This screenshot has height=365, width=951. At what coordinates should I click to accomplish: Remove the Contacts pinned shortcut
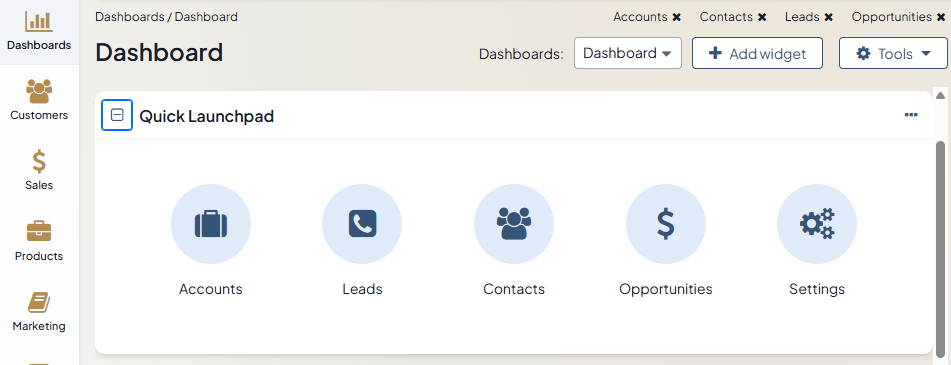[x=762, y=17]
